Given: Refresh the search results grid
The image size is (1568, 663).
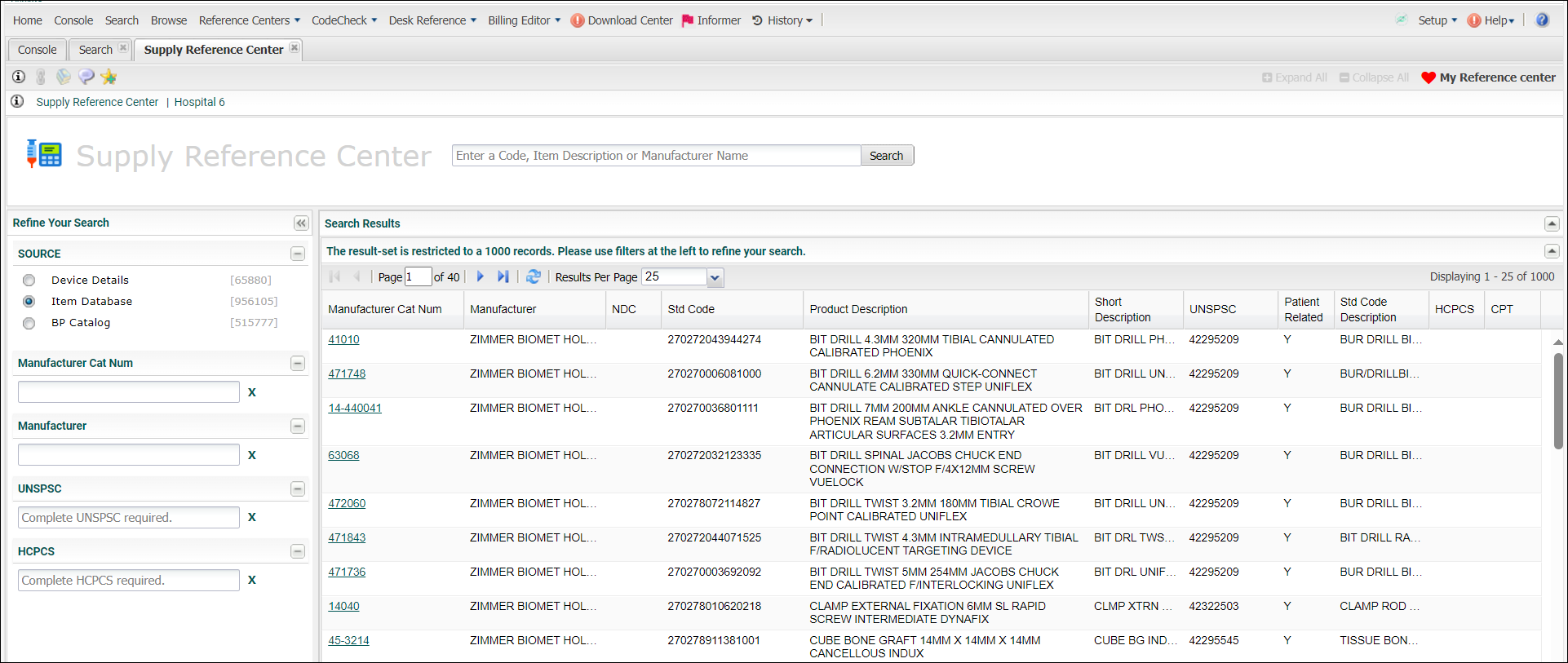Looking at the screenshot, I should point(534,277).
